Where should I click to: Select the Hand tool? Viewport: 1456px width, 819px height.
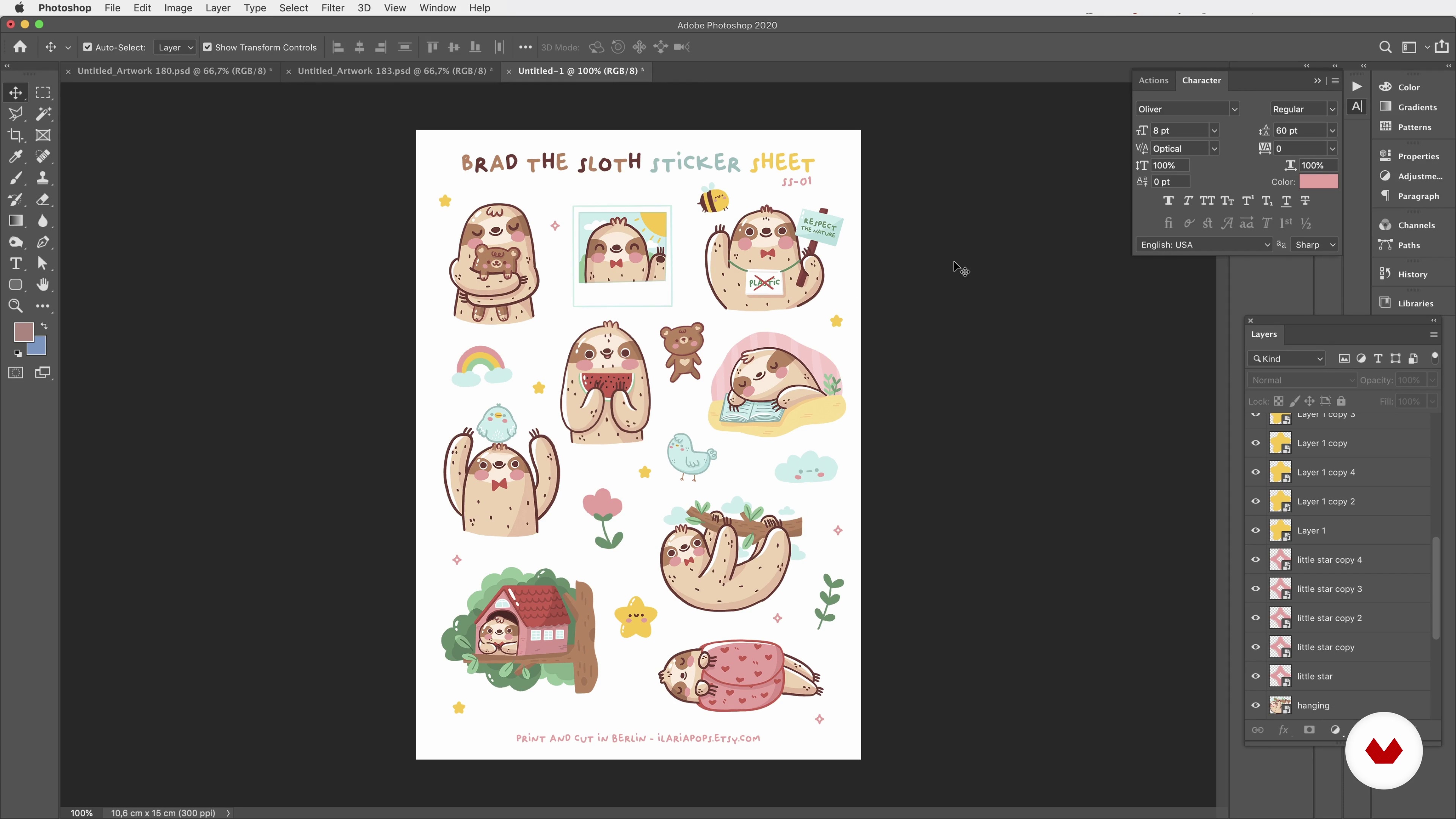[43, 285]
